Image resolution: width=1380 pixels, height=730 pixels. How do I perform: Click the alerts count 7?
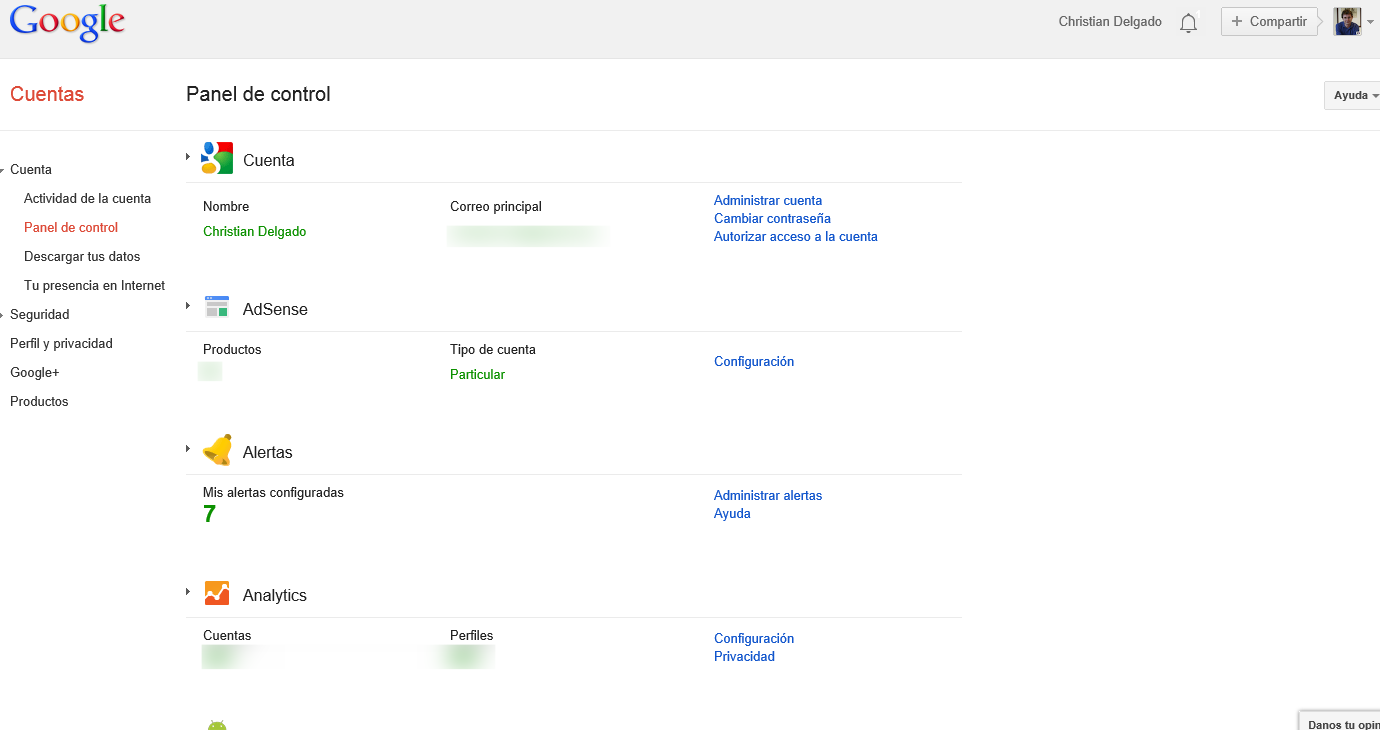click(x=209, y=514)
